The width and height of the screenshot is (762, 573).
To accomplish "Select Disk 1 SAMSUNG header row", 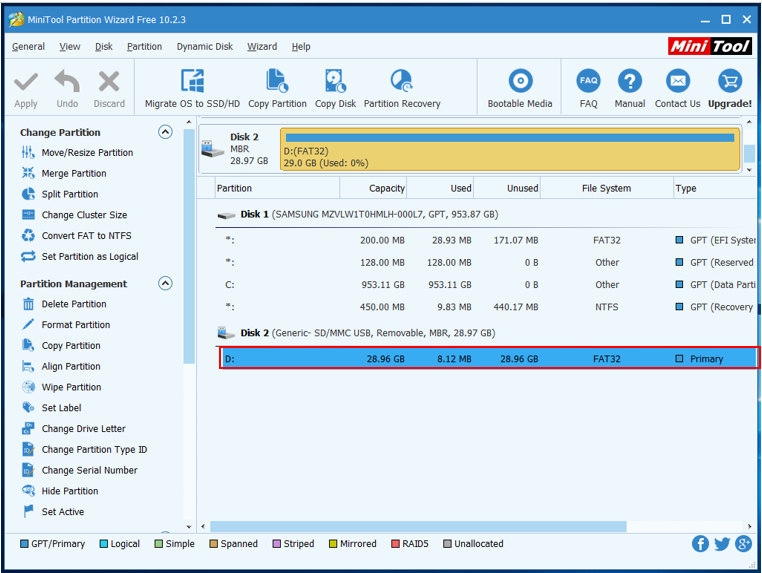I will [486, 214].
